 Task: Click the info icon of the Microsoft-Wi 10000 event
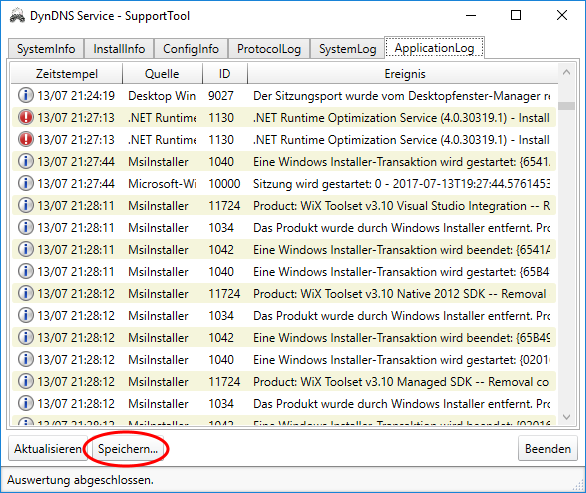(26, 184)
